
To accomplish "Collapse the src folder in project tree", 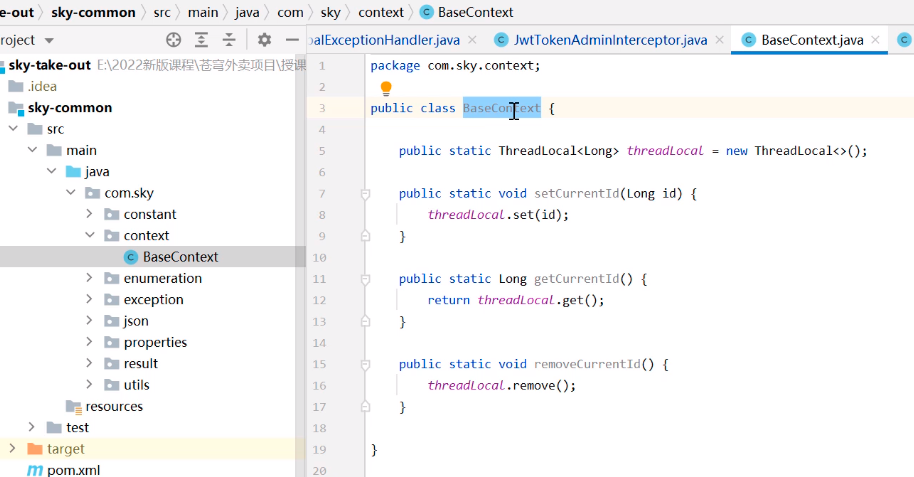I will coord(13,129).
